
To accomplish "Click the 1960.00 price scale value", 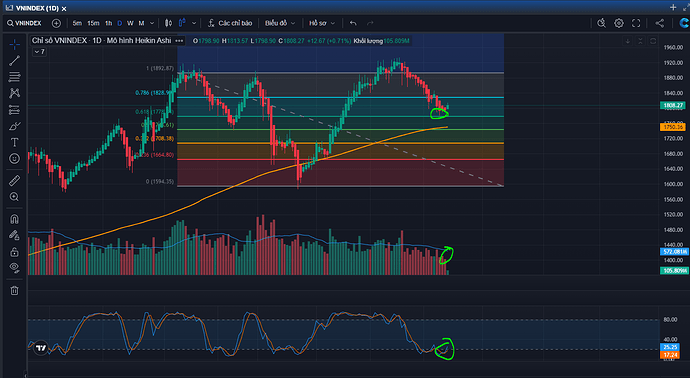I will 673,48.
